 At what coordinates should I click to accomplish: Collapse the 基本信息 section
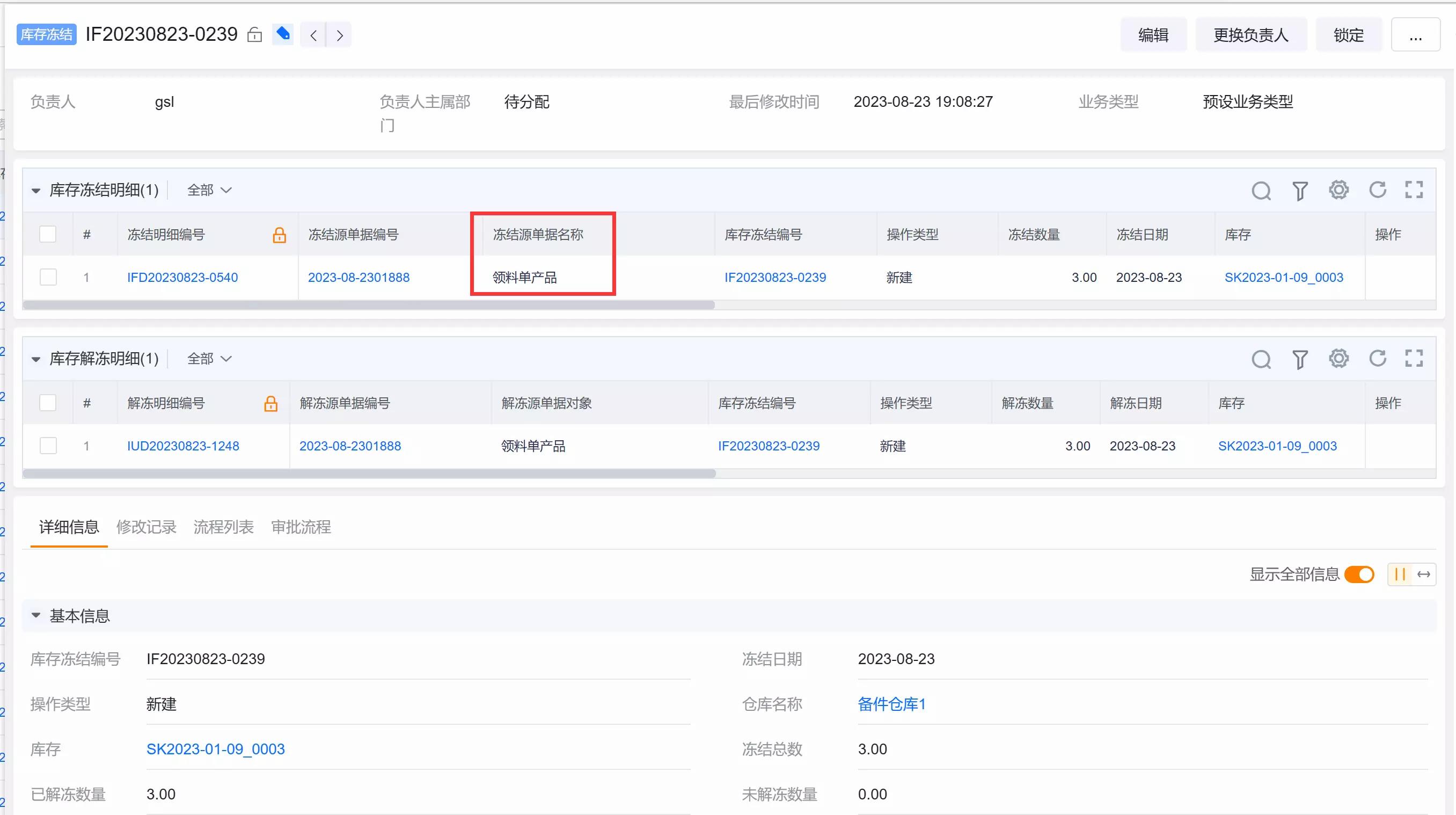35,615
